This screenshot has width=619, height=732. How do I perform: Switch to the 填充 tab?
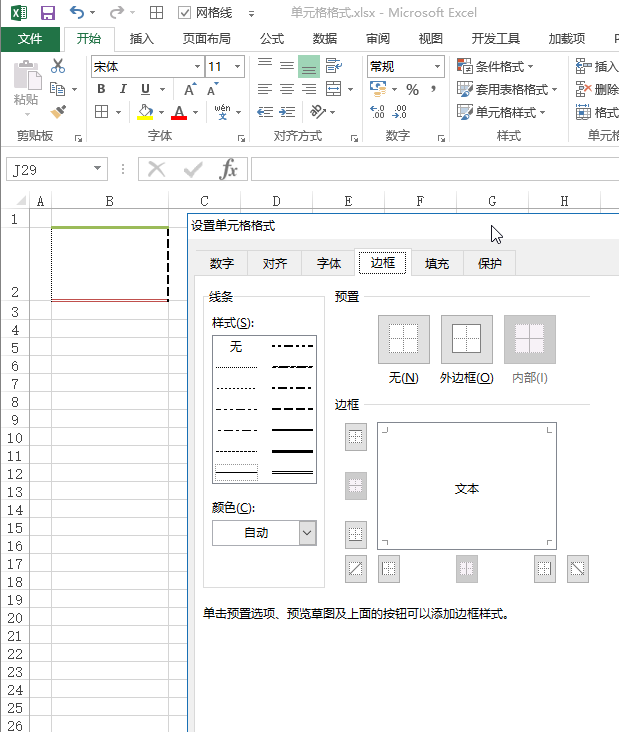pos(437,264)
